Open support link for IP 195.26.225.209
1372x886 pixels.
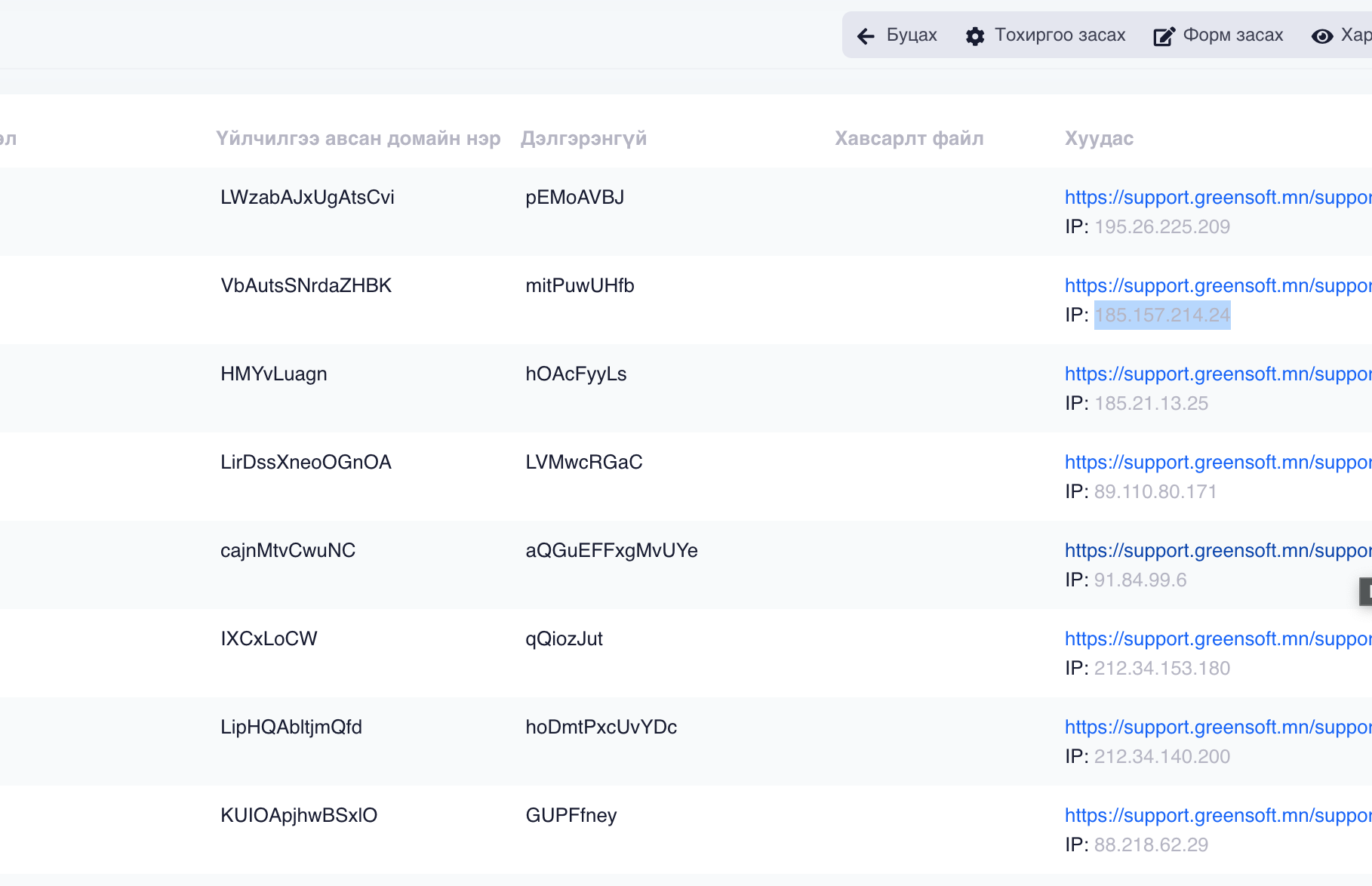click(1217, 197)
